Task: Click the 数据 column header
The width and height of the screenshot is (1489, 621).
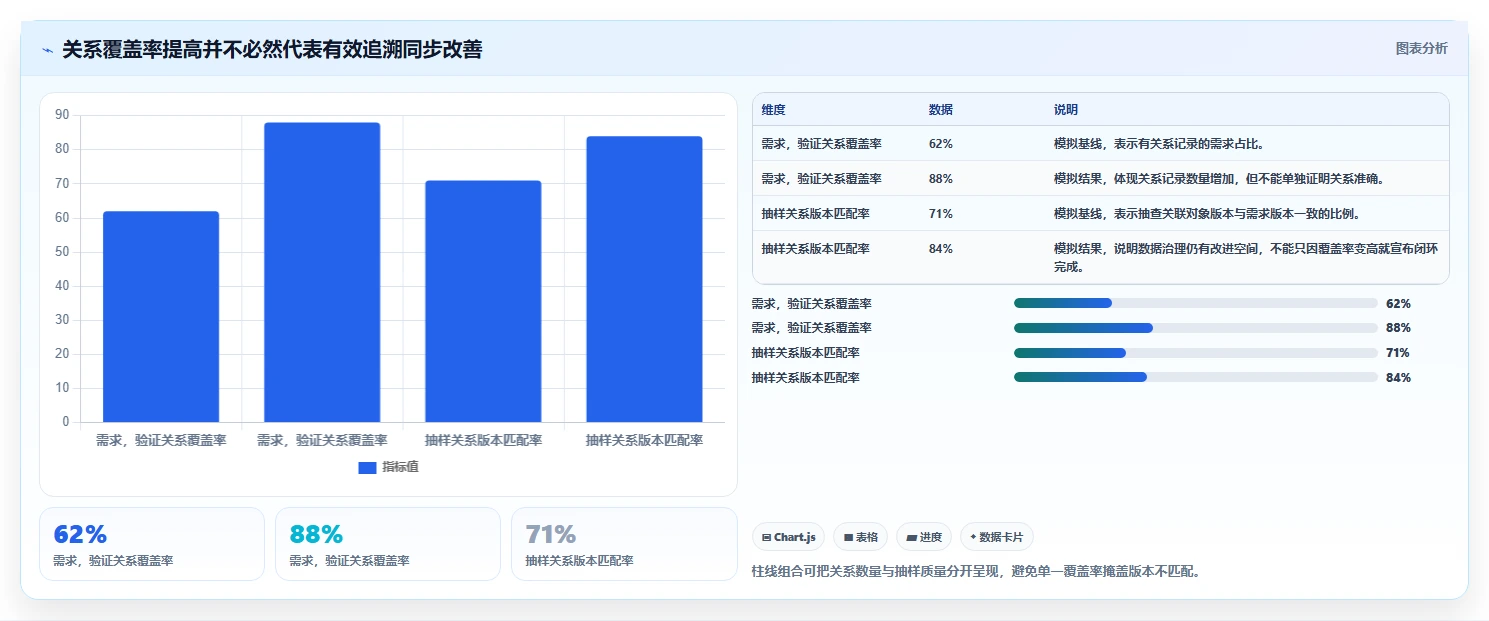Action: pos(941,109)
